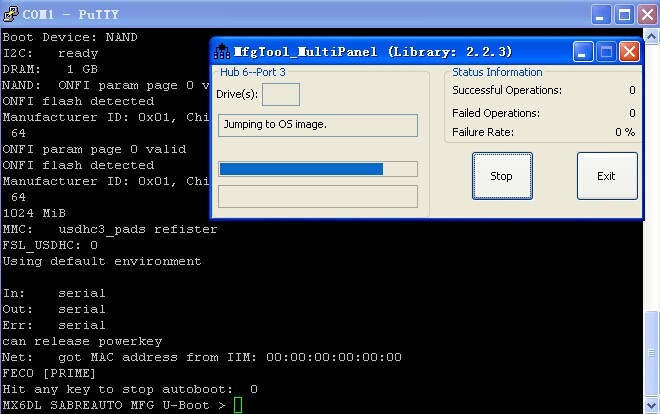660x414 pixels.
Task: Click the Stop button in MfgTool
Action: [502, 176]
